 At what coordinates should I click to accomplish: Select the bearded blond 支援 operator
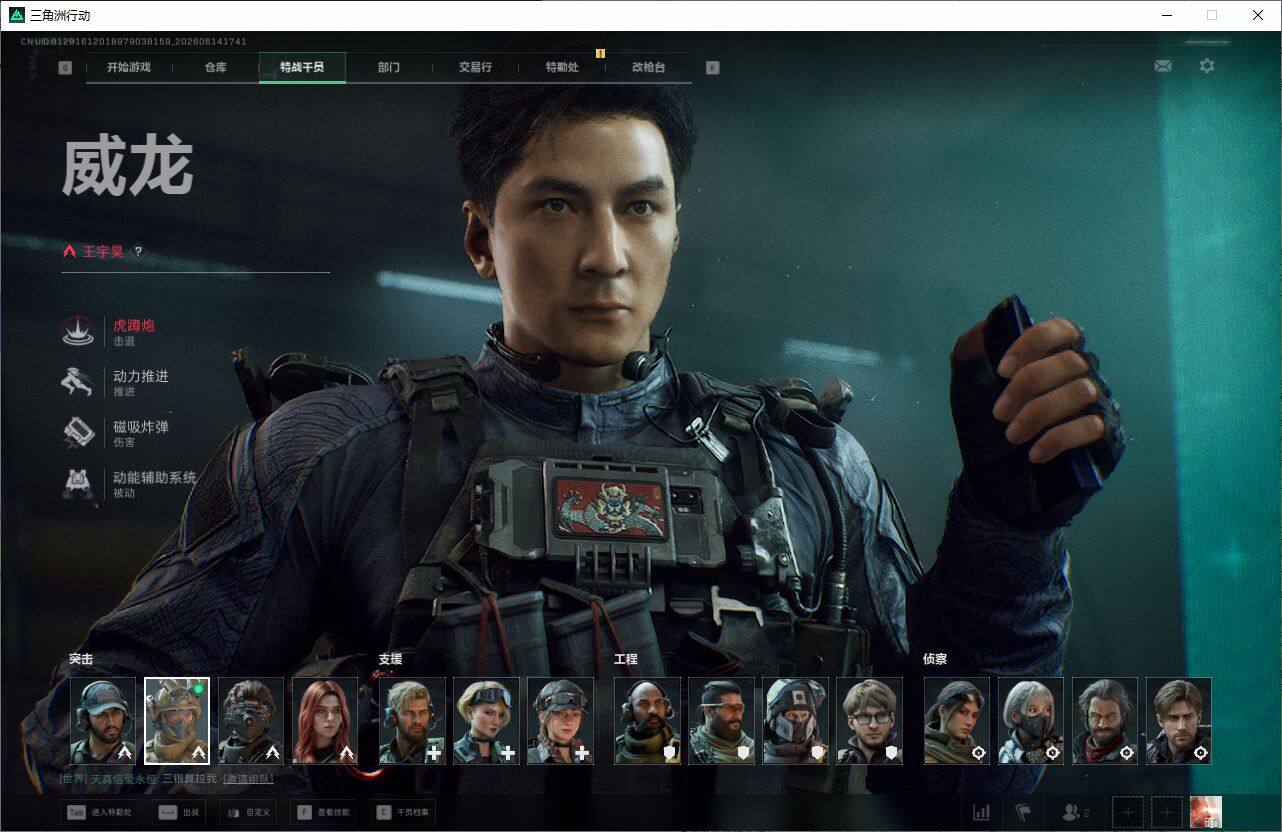coord(412,721)
